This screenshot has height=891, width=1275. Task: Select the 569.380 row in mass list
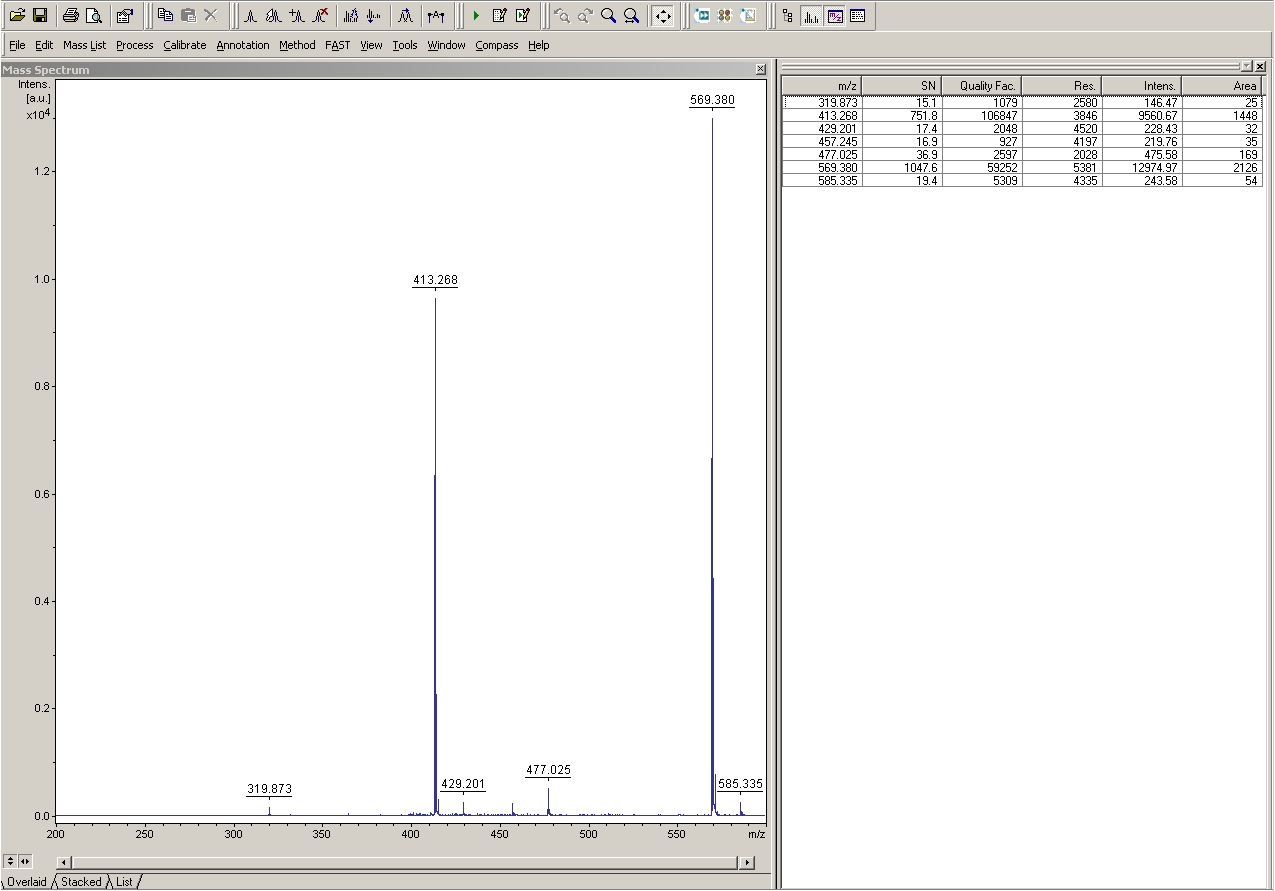pyautogui.click(x=1022, y=168)
